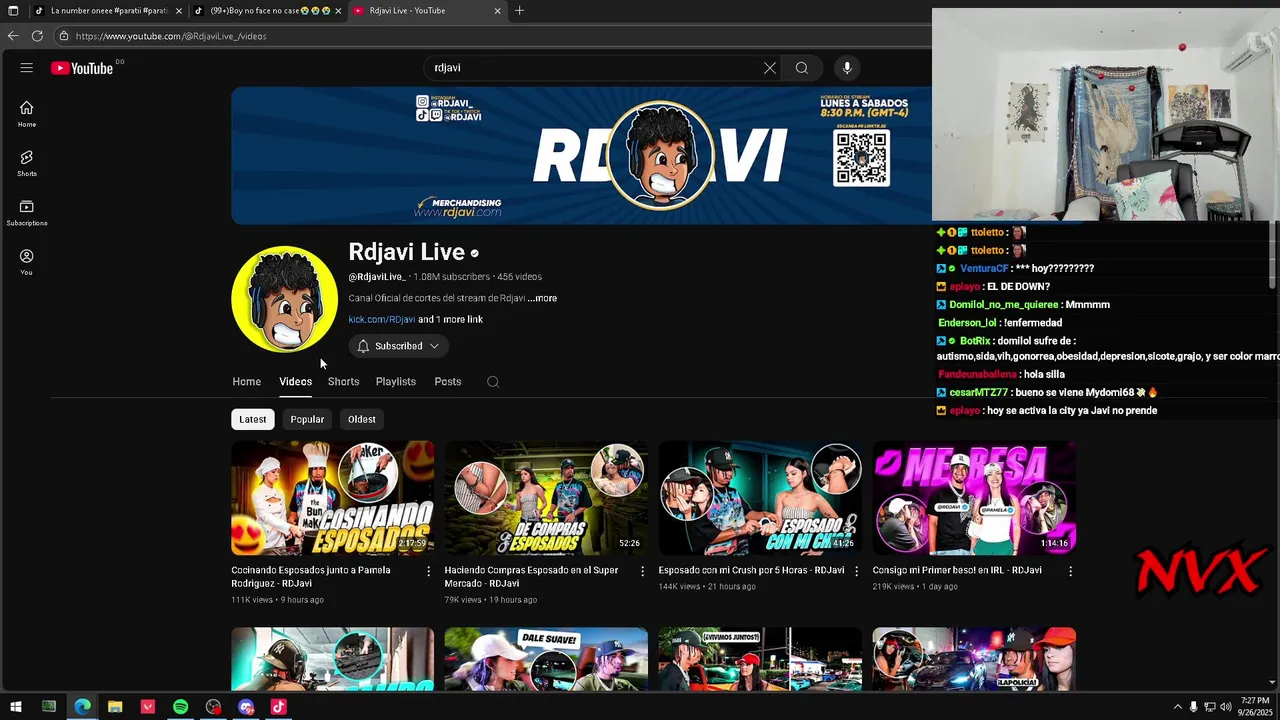1280x720 pixels.
Task: Open volume control in system tray
Action: pyautogui.click(x=1226, y=707)
